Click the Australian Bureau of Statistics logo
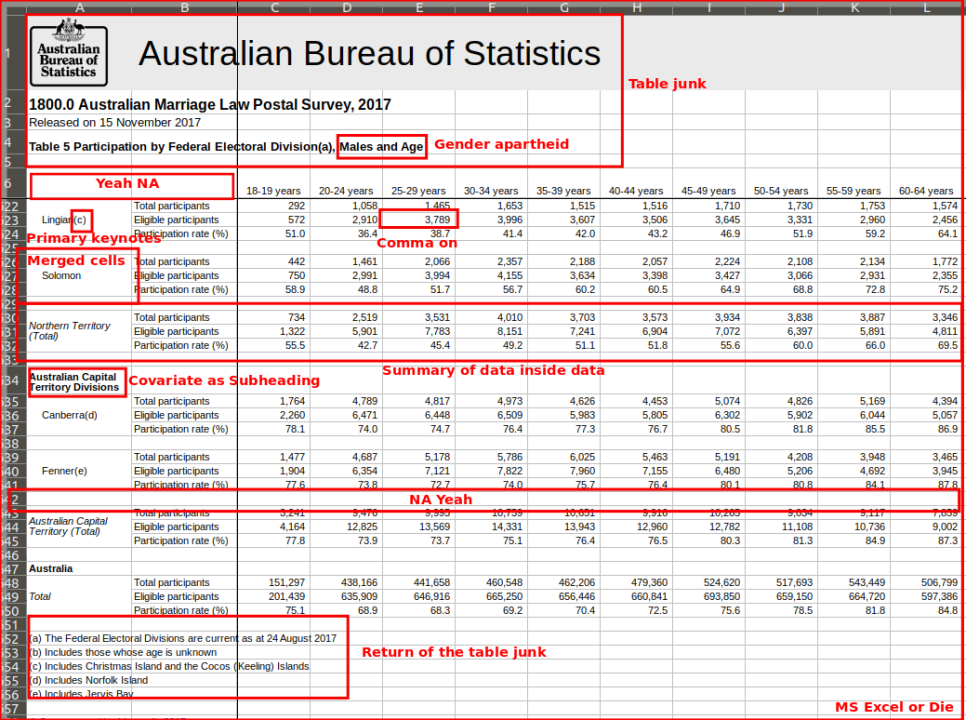Viewport: 966px width, 720px height. (x=68, y=53)
